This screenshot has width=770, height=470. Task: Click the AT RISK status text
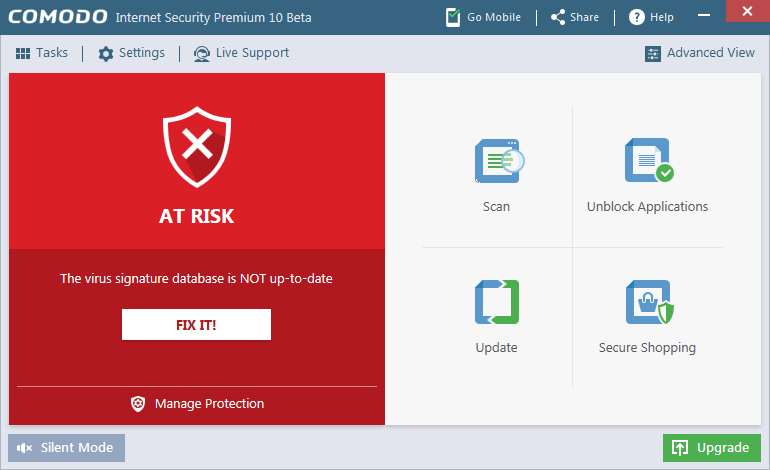click(x=196, y=217)
